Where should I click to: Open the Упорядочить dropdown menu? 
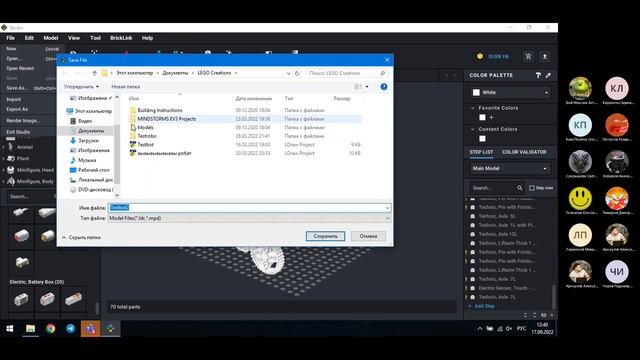click(x=81, y=87)
